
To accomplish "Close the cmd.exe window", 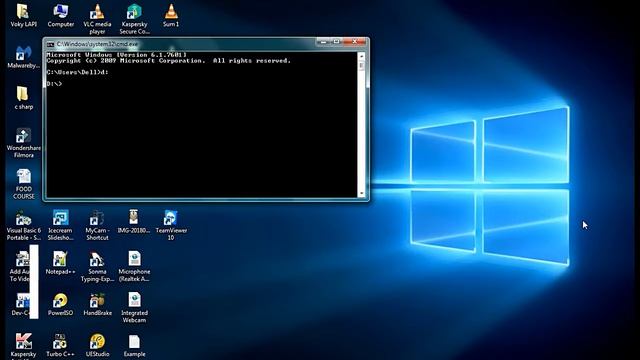I will coord(354,42).
